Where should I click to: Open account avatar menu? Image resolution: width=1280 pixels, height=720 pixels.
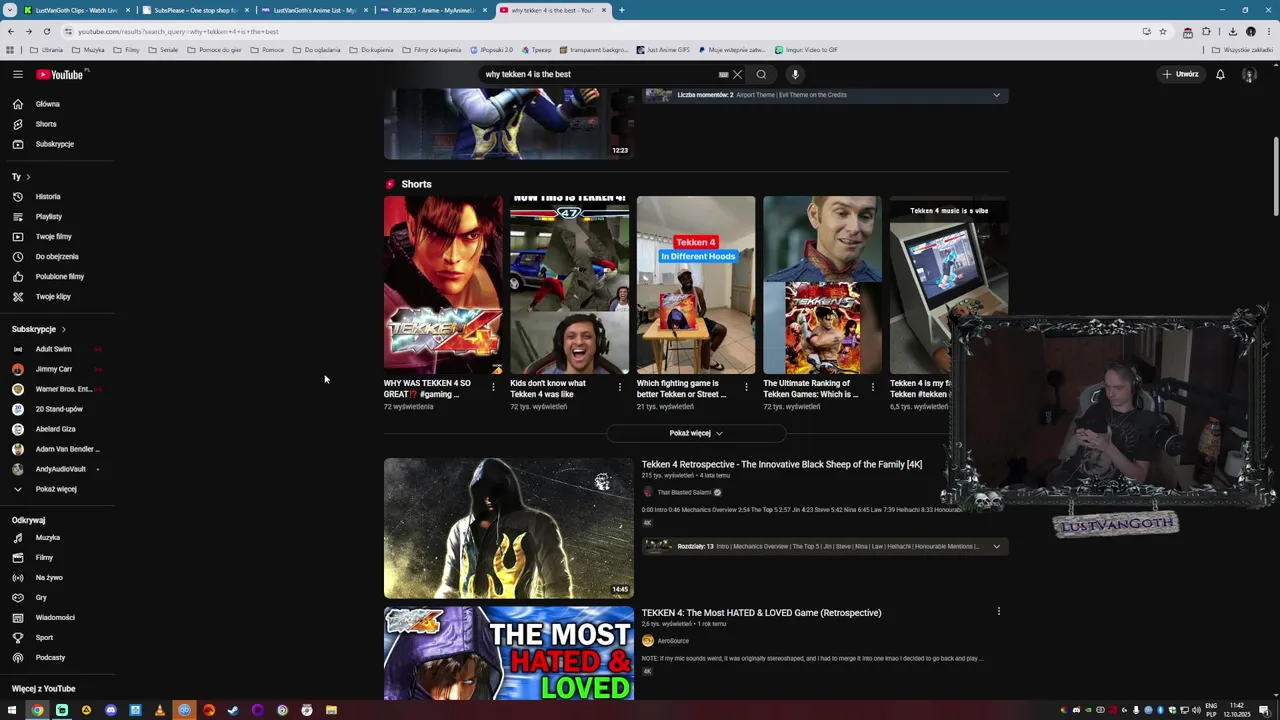coord(1249,74)
